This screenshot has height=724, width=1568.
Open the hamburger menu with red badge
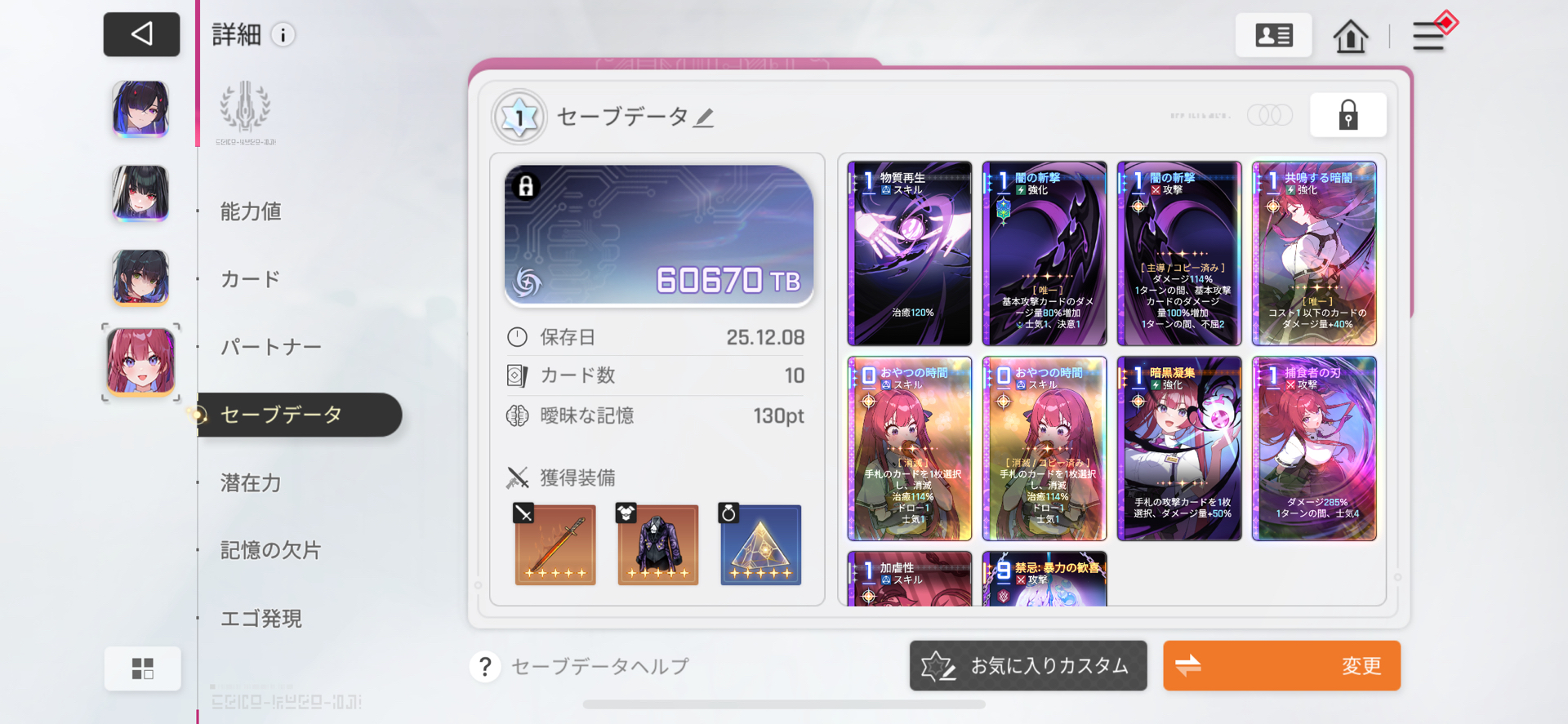tap(1433, 33)
